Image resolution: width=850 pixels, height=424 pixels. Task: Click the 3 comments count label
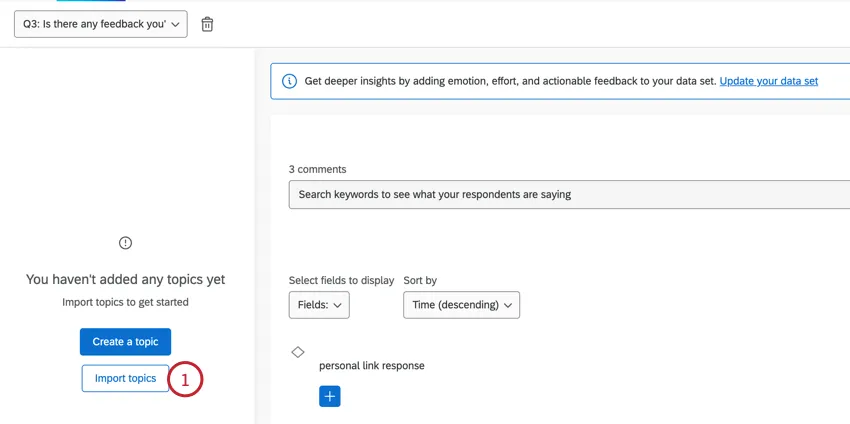[318, 169]
